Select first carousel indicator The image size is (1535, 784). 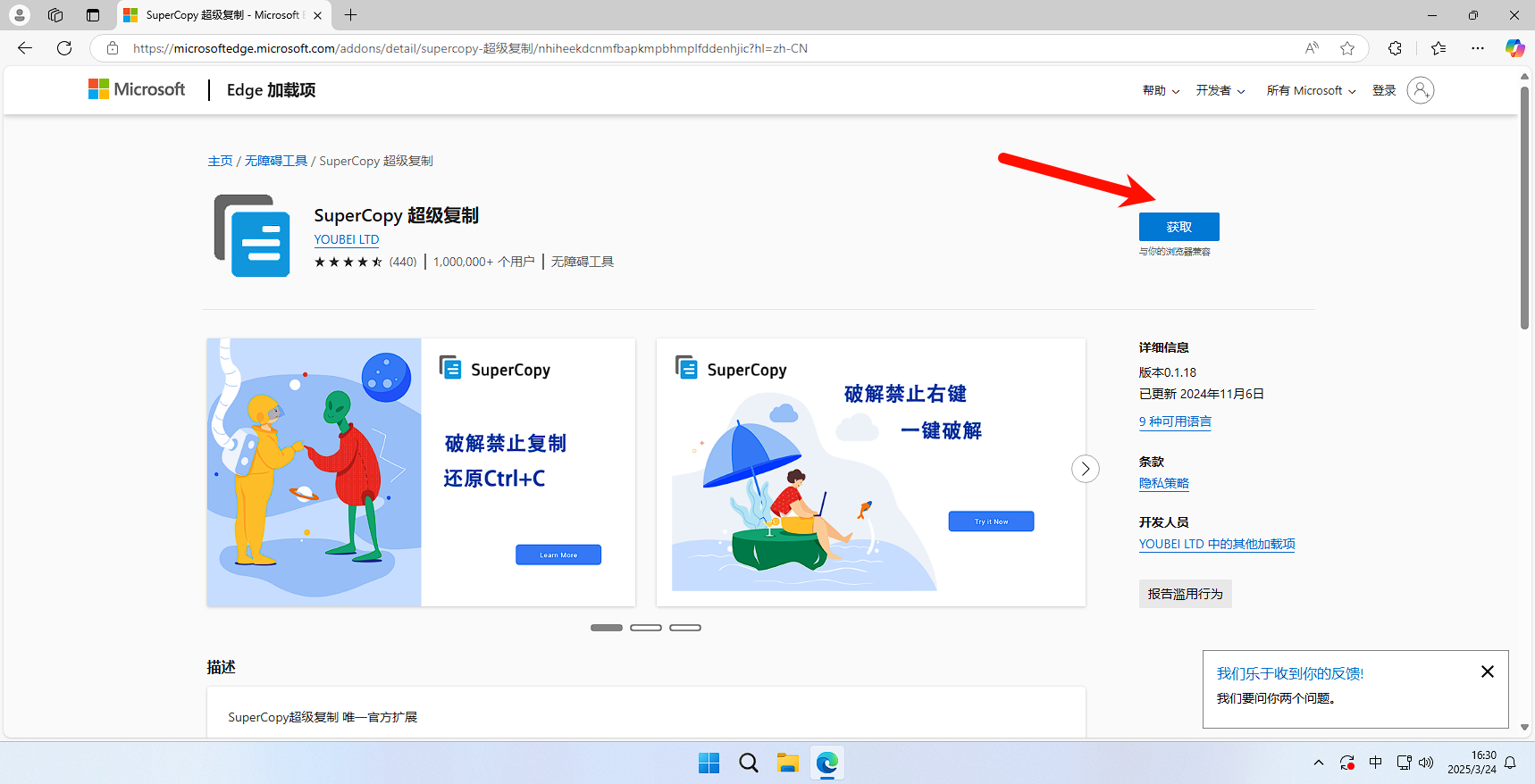click(x=607, y=628)
